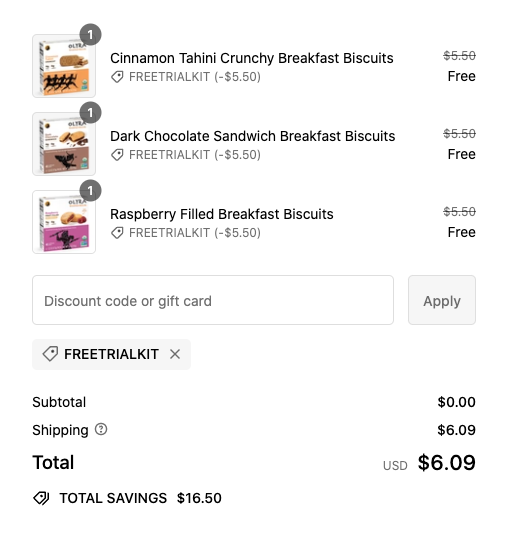Select Dark Chocolate Sandwich Breakfast Biscuits title
The image size is (511, 558).
[253, 136]
